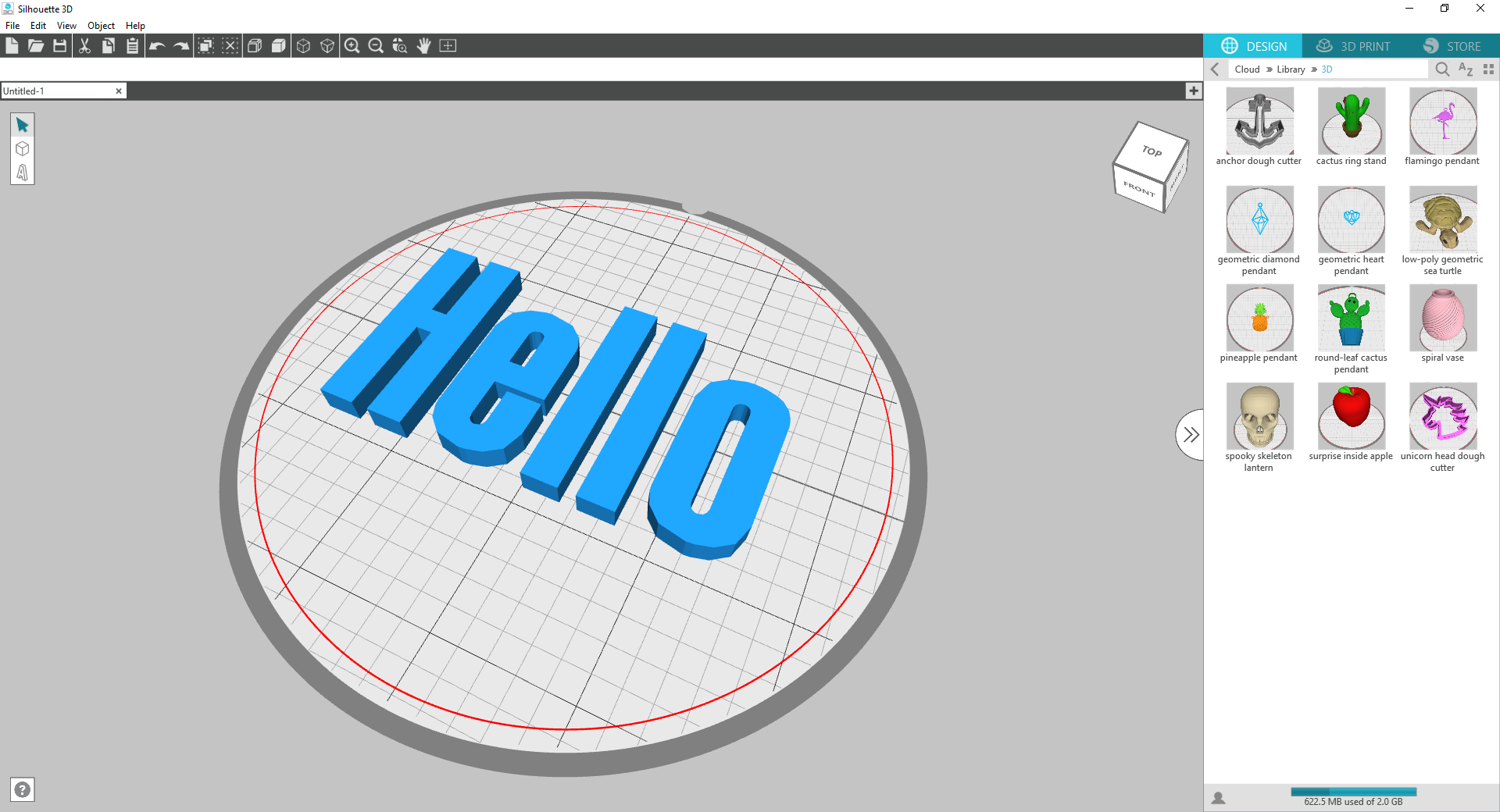The width and height of the screenshot is (1500, 812).
Task: Click the Deselect All dashed-box icon
Action: click(230, 46)
